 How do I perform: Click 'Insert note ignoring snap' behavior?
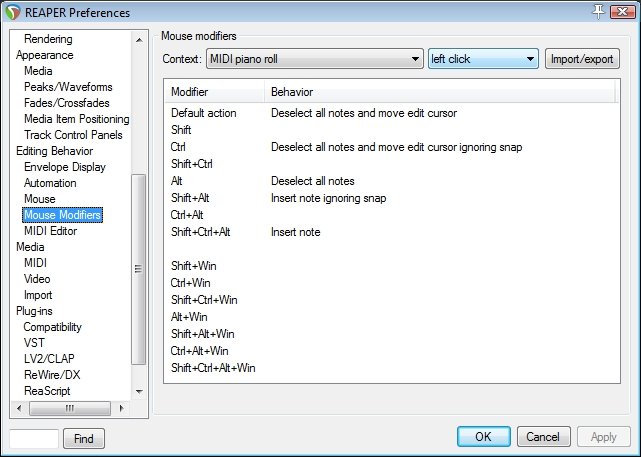pos(328,198)
